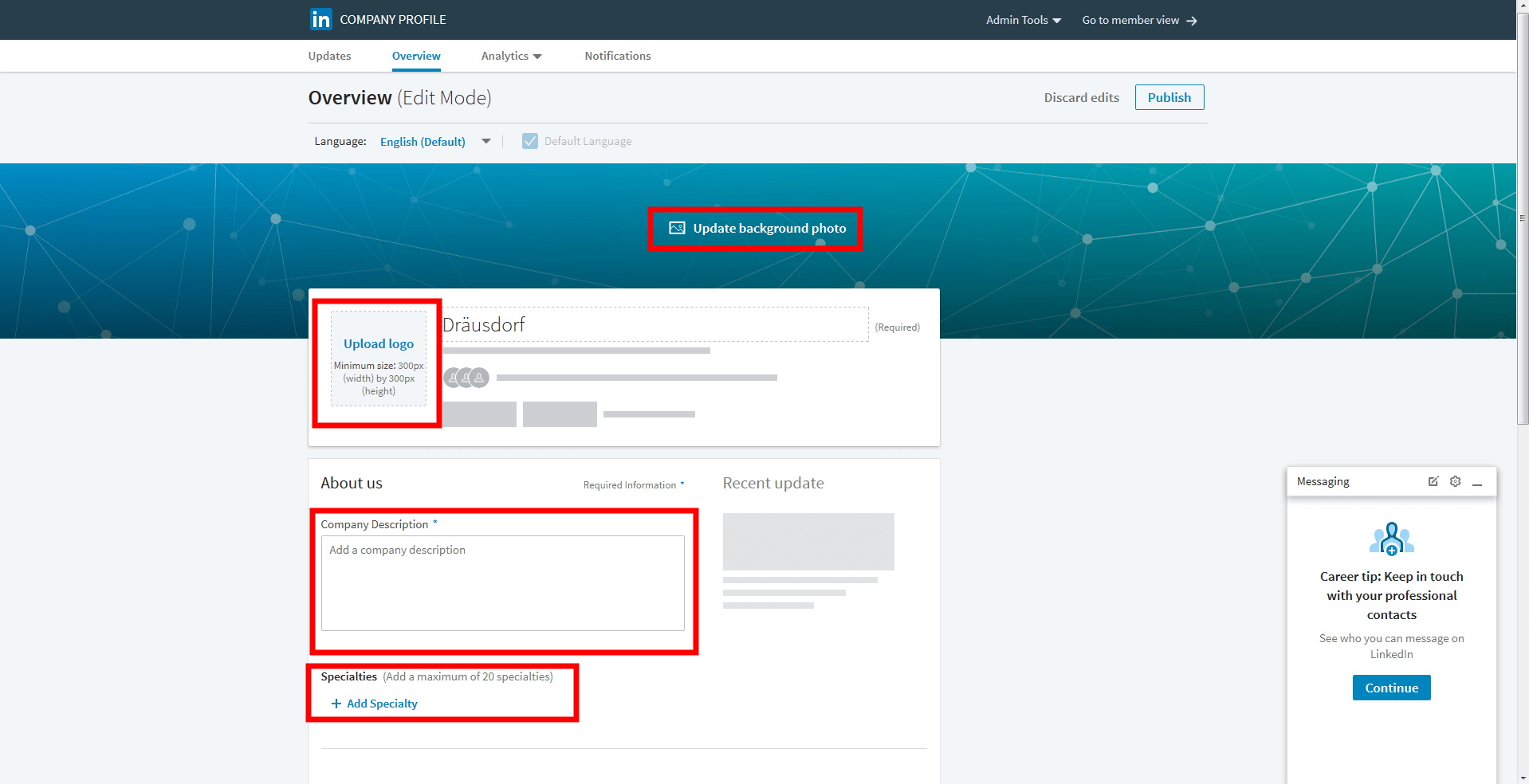1529x784 pixels.
Task: Click Discard edits link
Action: 1081,97
